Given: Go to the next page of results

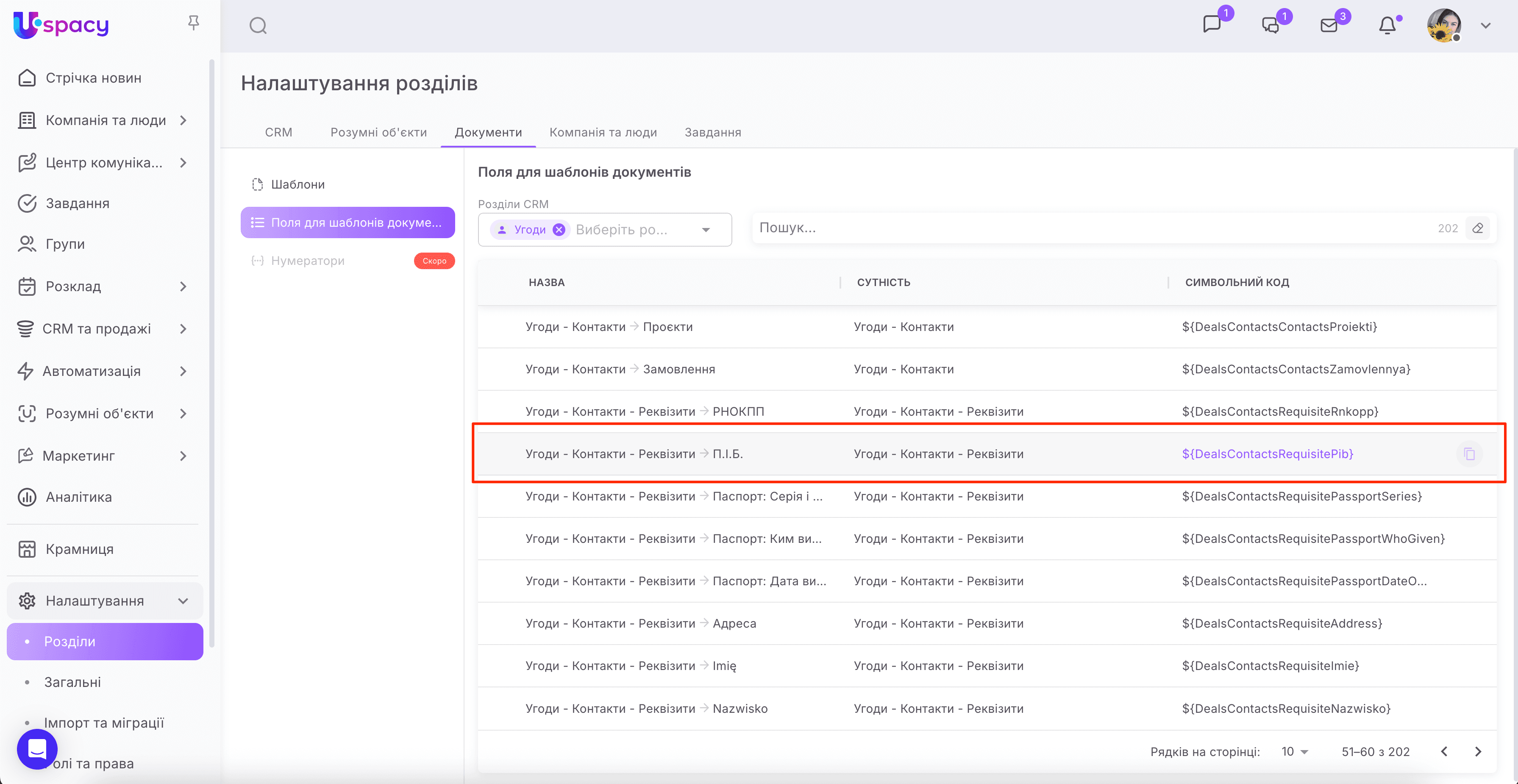Looking at the screenshot, I should 1478,751.
